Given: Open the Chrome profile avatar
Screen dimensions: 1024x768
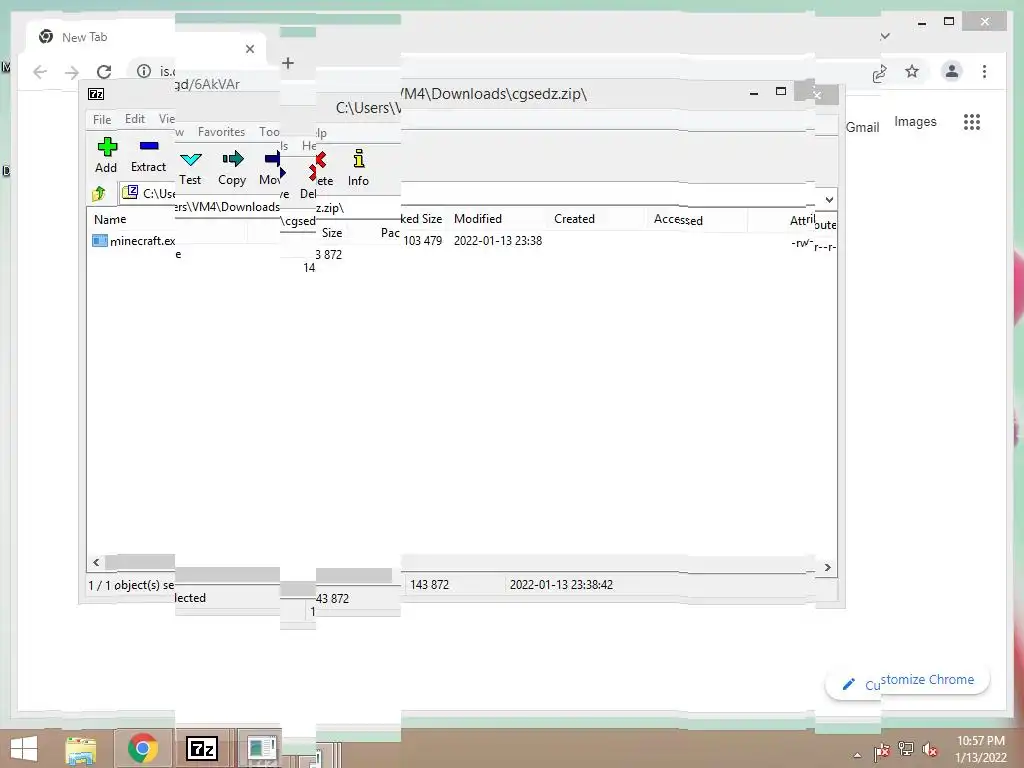Looking at the screenshot, I should click(x=952, y=71).
